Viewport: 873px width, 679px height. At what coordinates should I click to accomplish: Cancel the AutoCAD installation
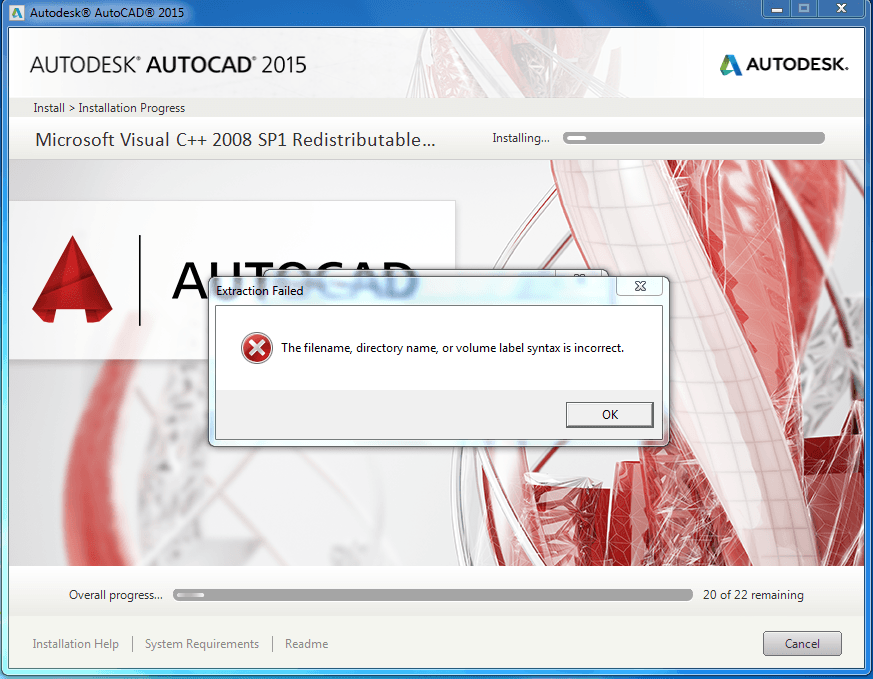pos(802,643)
